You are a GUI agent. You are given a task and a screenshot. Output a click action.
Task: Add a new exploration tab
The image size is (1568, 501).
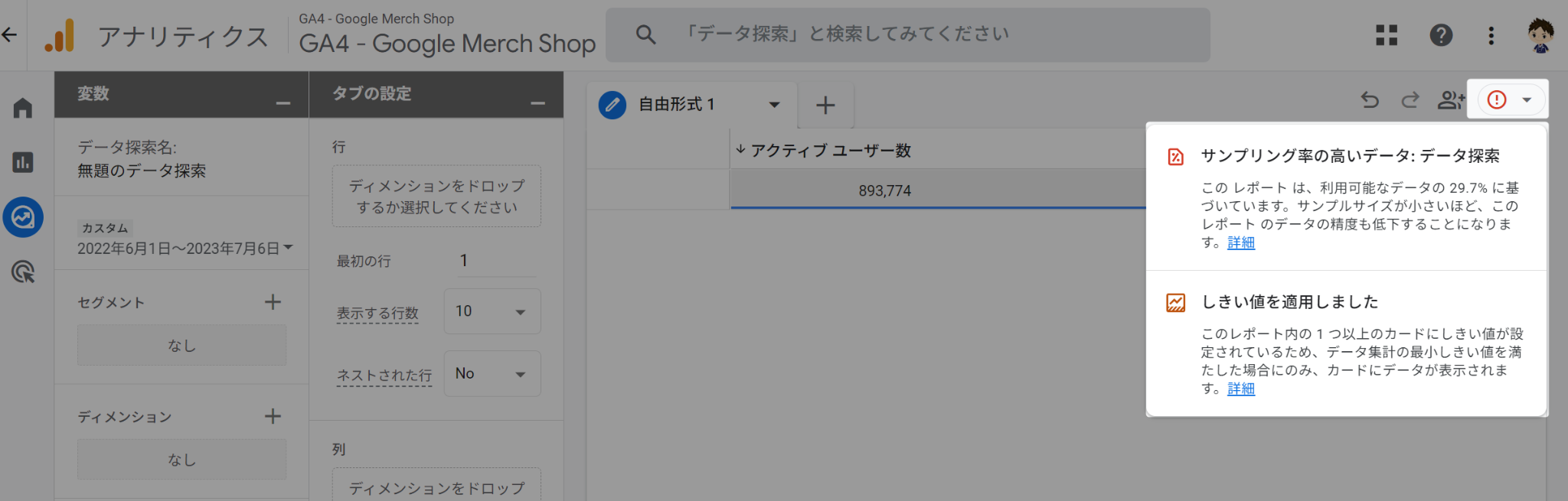[825, 105]
